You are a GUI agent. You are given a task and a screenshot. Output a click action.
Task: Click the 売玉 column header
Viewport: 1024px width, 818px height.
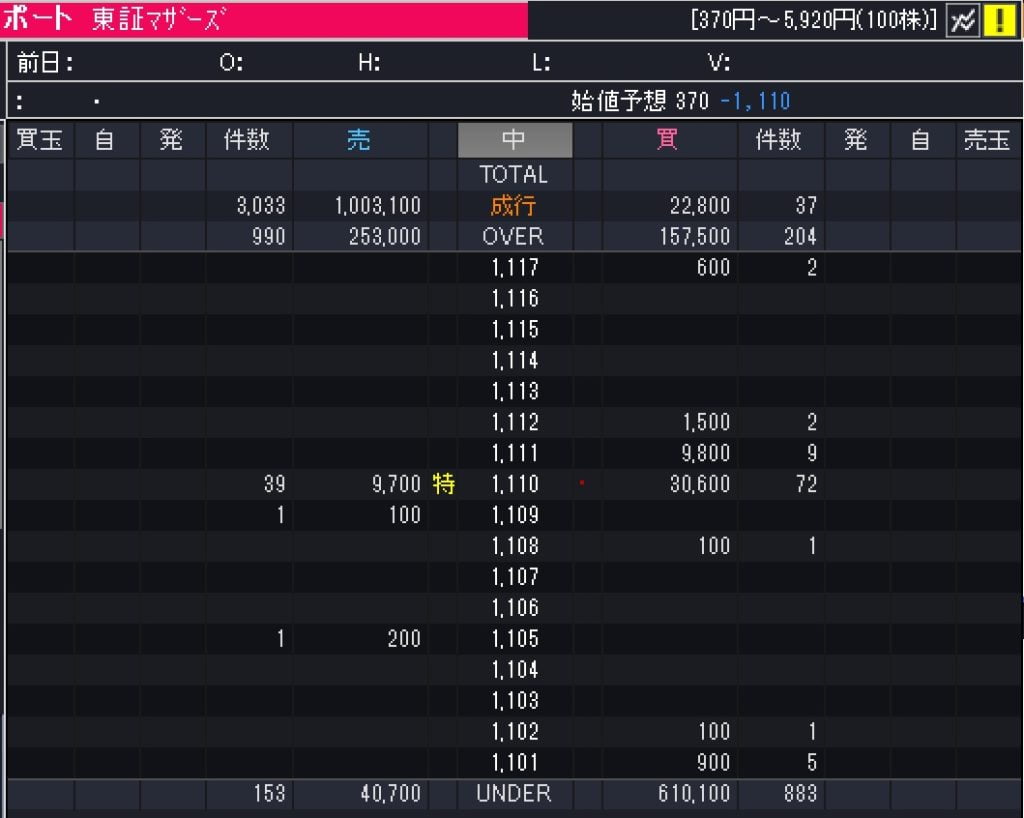pos(986,140)
